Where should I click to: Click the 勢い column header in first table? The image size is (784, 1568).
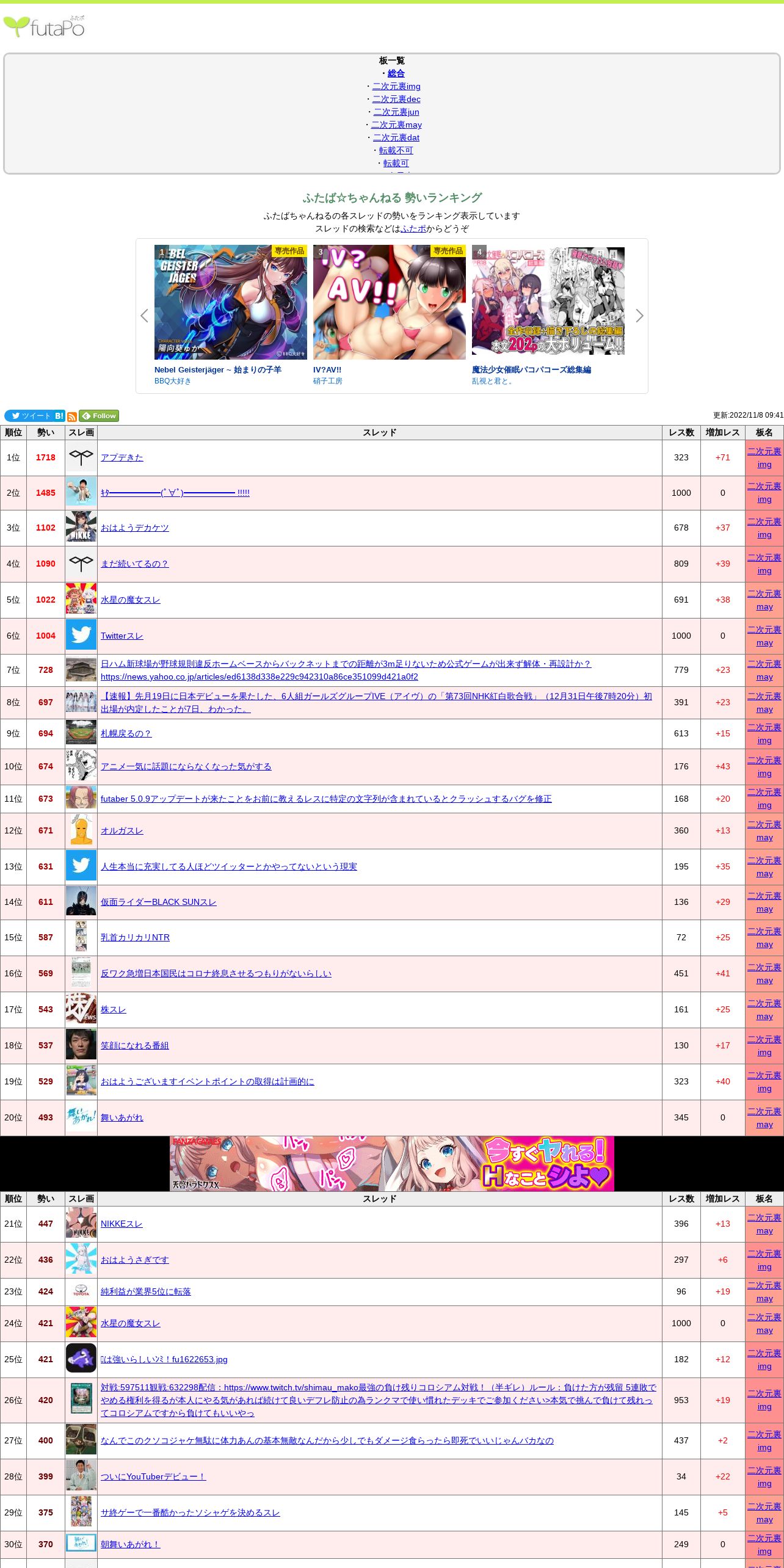[46, 432]
